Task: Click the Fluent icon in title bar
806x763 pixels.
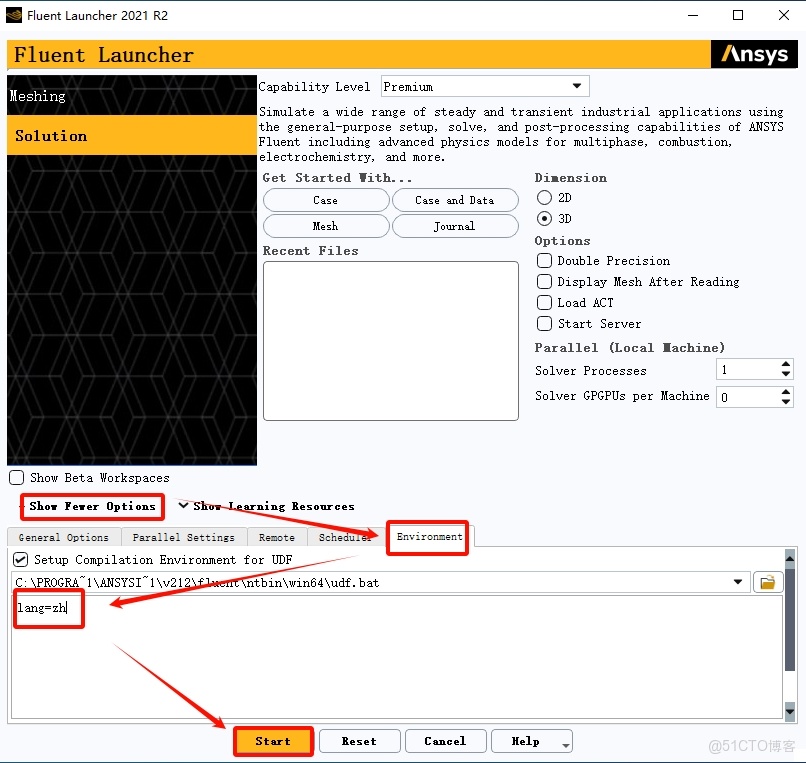Action: point(14,15)
